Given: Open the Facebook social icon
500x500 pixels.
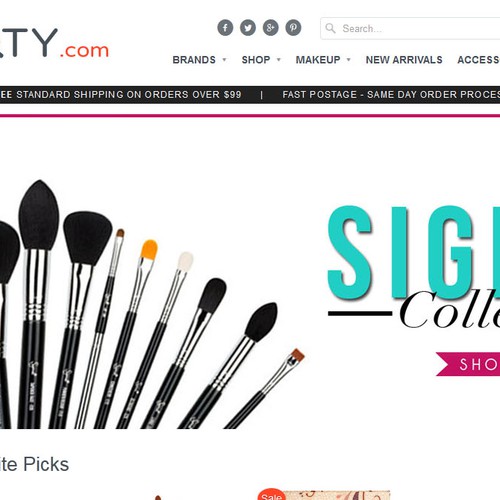Looking at the screenshot, I should click(x=225, y=28).
